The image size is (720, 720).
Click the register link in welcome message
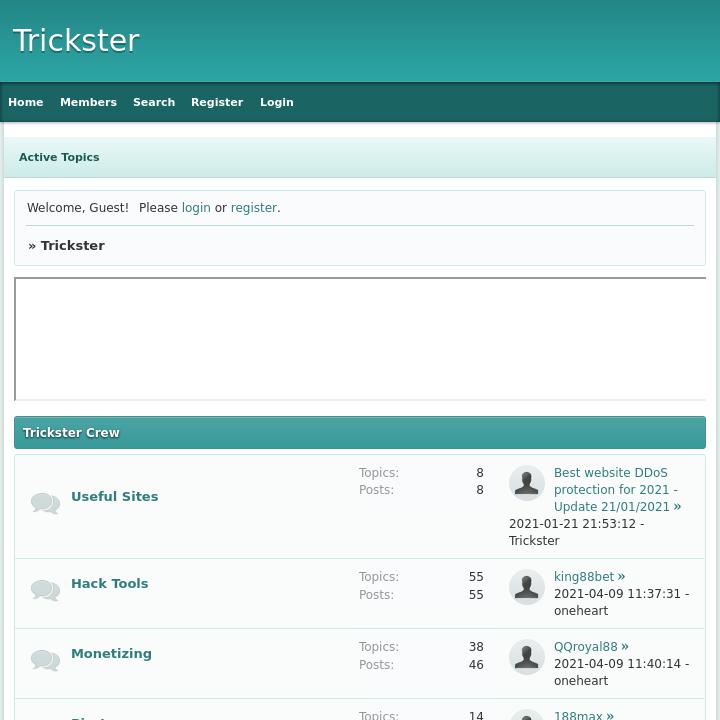pyautogui.click(x=253, y=208)
